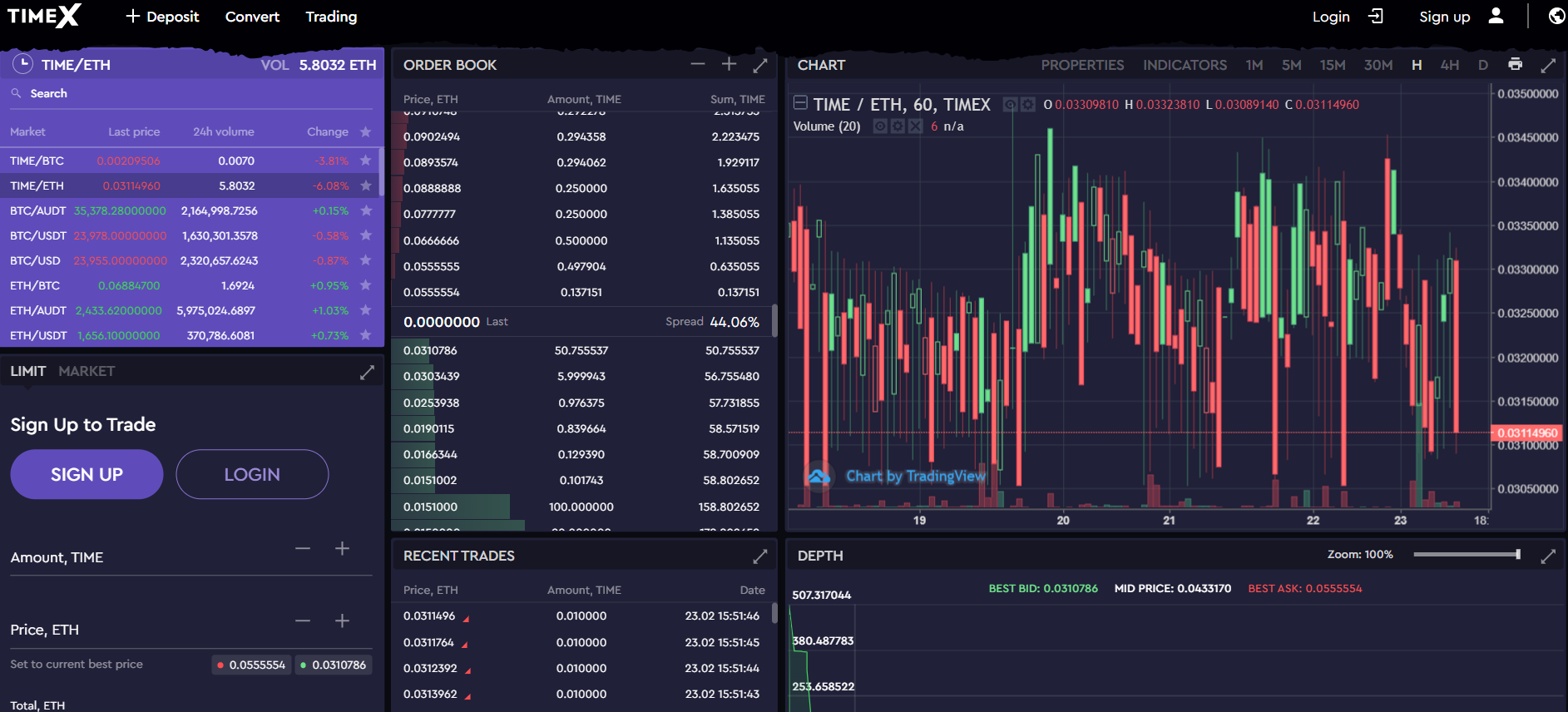Decrease Amount, TIME with minus
The image size is (1568, 712).
(x=303, y=548)
